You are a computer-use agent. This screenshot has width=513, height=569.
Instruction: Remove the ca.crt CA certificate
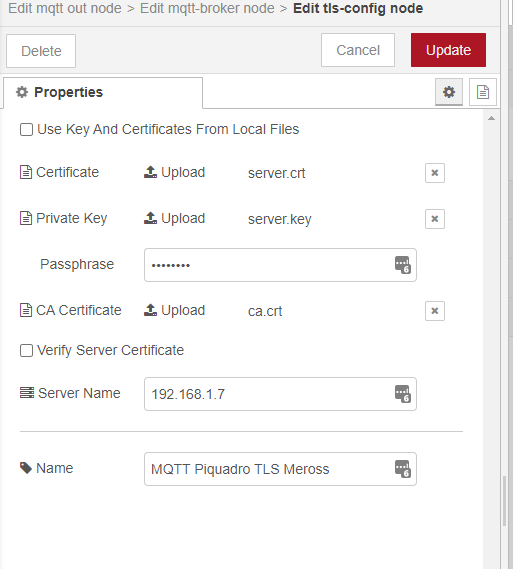pos(435,311)
